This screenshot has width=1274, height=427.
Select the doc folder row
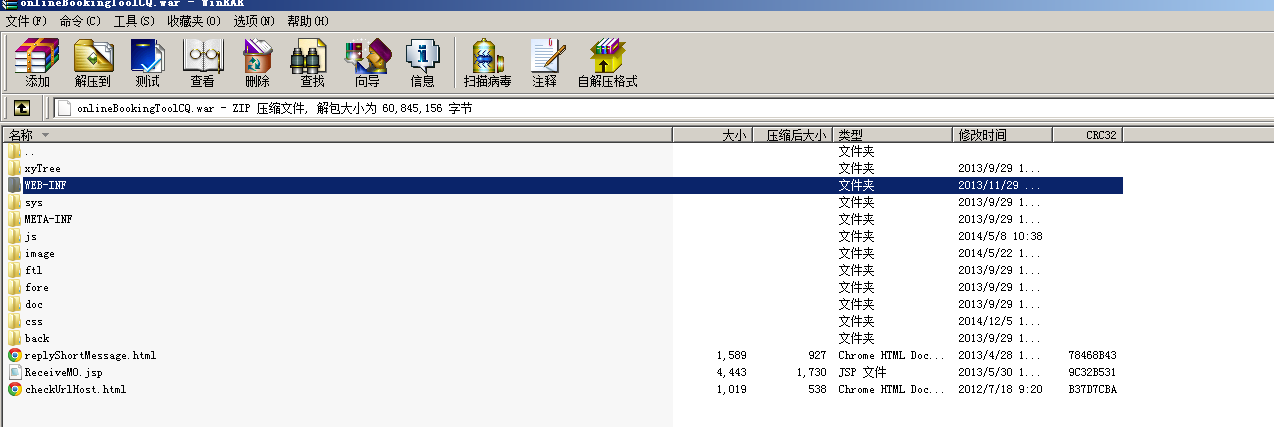point(563,304)
